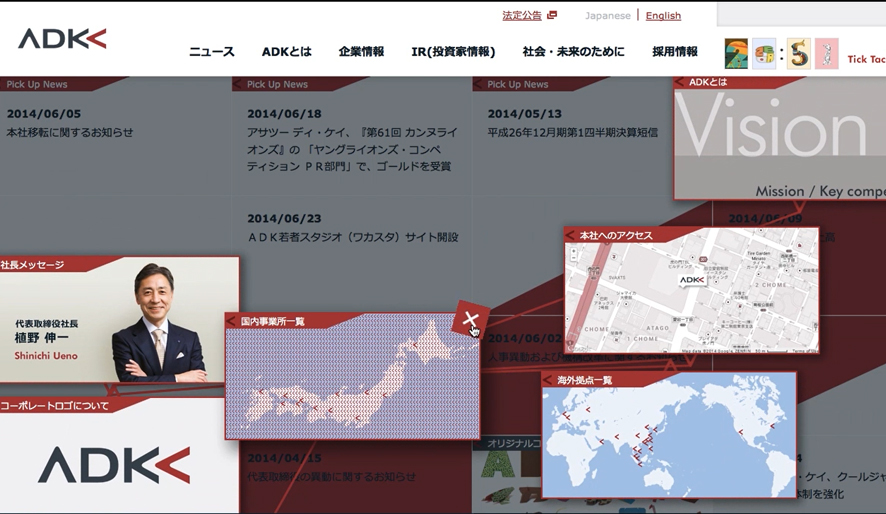Click the 代表取締役社長 title text

click(x=46, y=324)
